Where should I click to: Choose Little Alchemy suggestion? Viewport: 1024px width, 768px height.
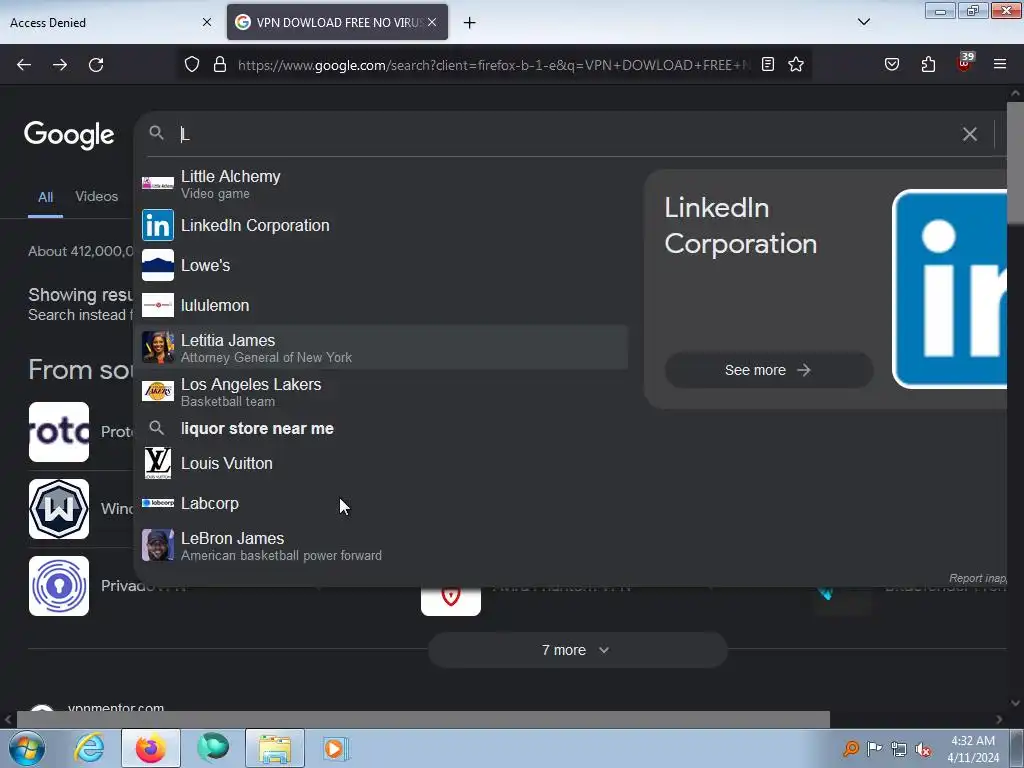383,184
